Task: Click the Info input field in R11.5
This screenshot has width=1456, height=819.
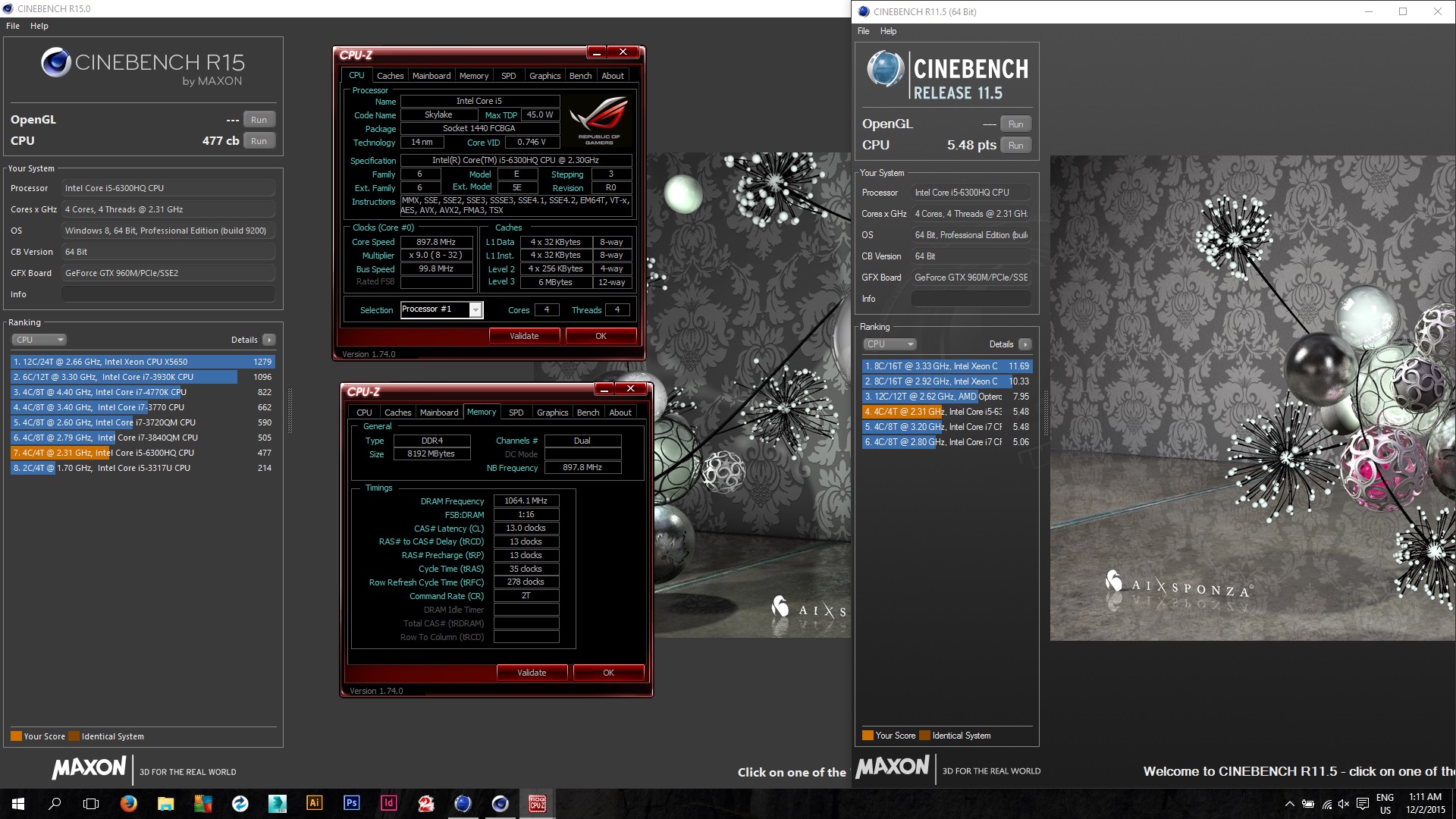Action: click(971, 299)
